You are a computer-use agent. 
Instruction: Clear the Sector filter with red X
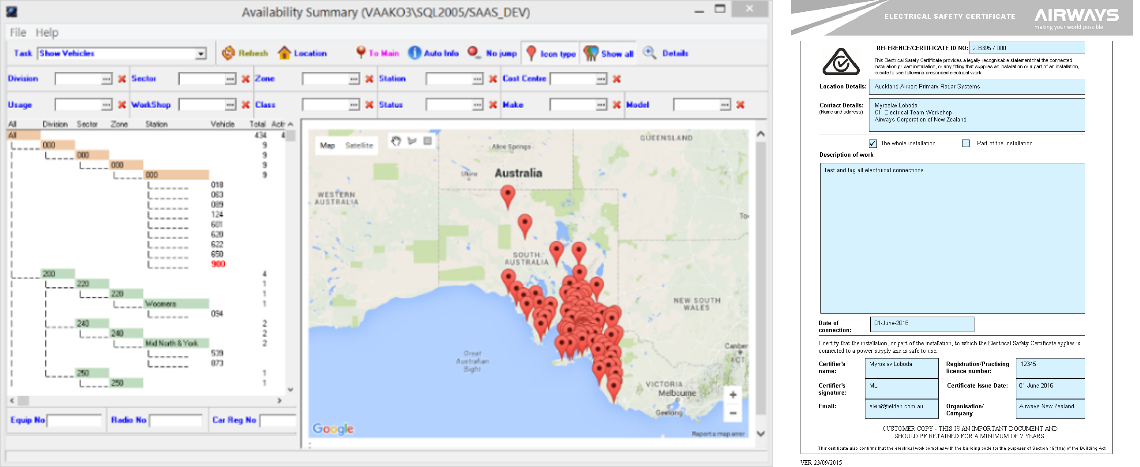(246, 79)
